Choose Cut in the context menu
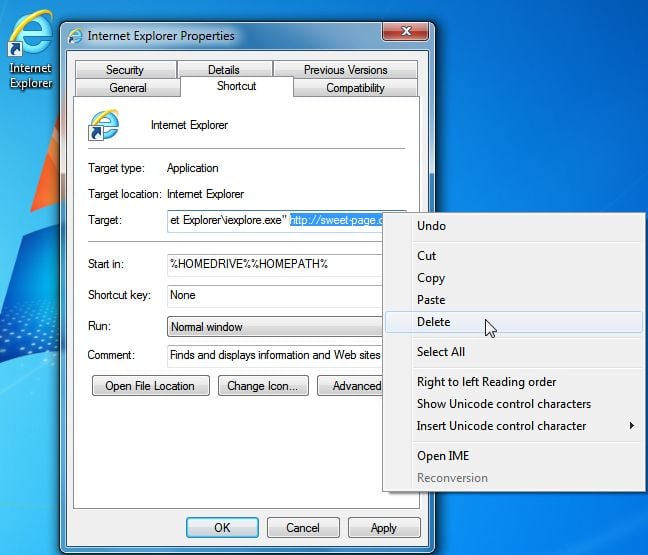 click(x=514, y=256)
